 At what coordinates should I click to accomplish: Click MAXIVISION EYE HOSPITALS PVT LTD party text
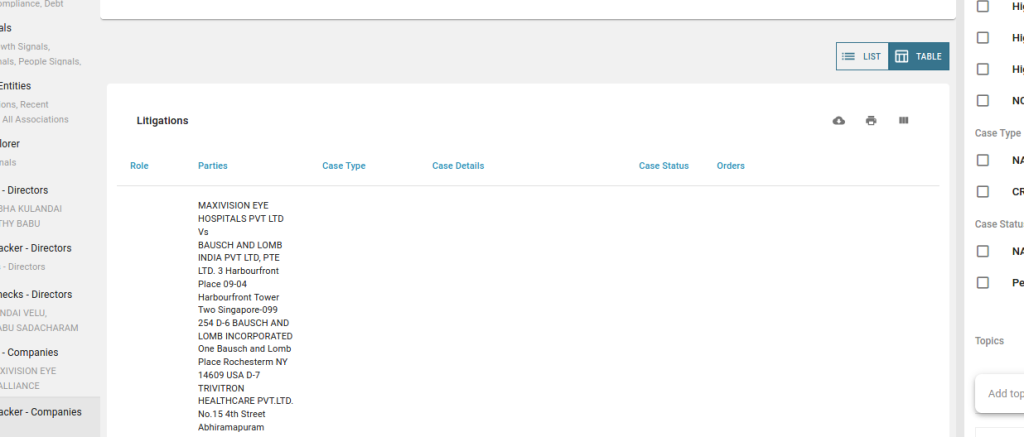pyautogui.click(x=241, y=212)
